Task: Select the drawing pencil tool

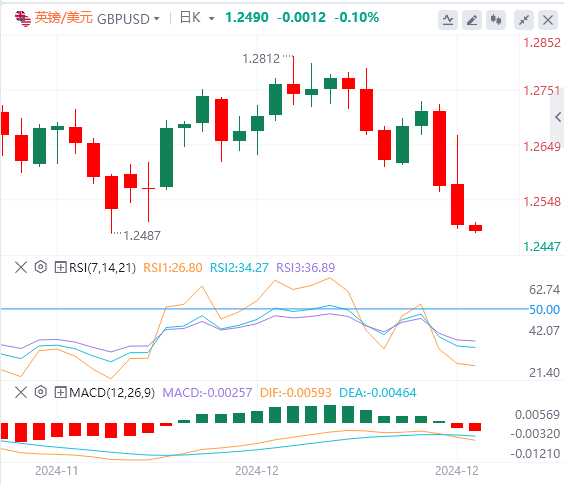Action: (x=472, y=20)
